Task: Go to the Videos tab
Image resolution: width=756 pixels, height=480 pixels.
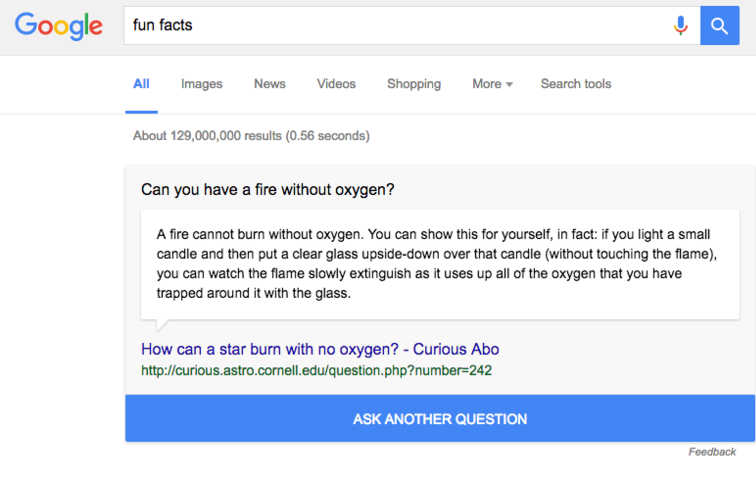Action: (x=336, y=84)
